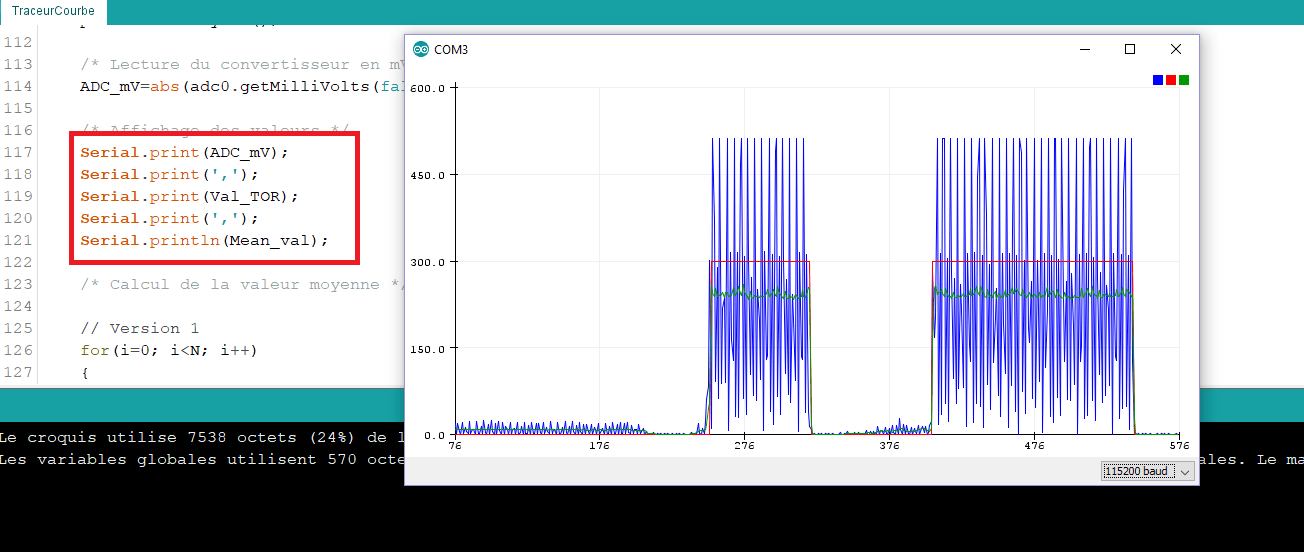Click the green legend swatch in plotter
Viewport: 1304px width, 552px height.
pos(1184,80)
